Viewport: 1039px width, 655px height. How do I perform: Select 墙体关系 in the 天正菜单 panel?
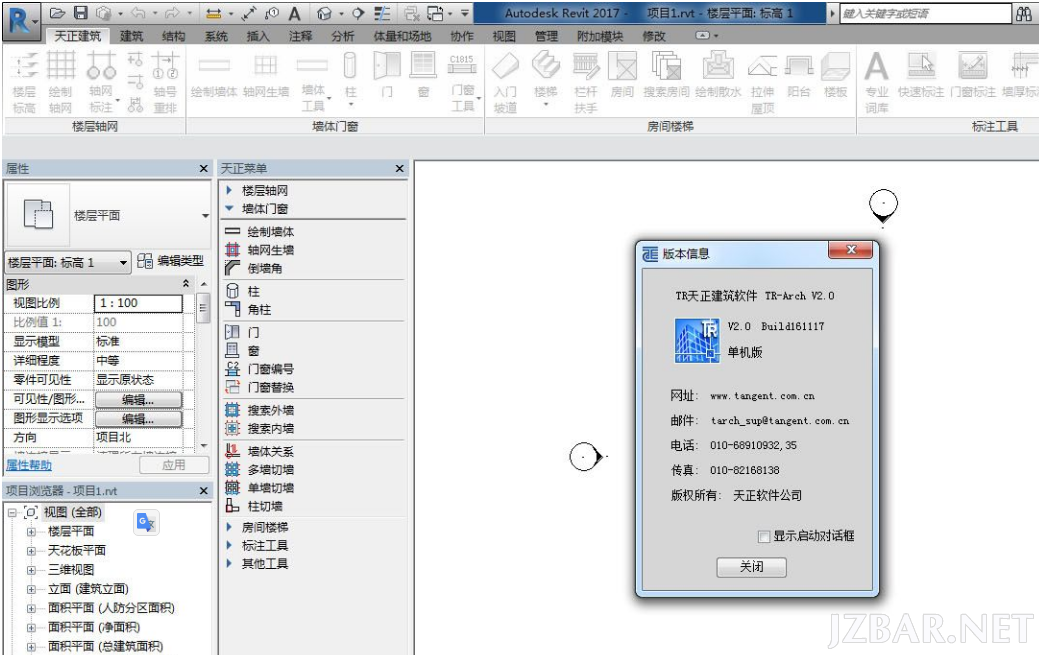tap(260, 451)
